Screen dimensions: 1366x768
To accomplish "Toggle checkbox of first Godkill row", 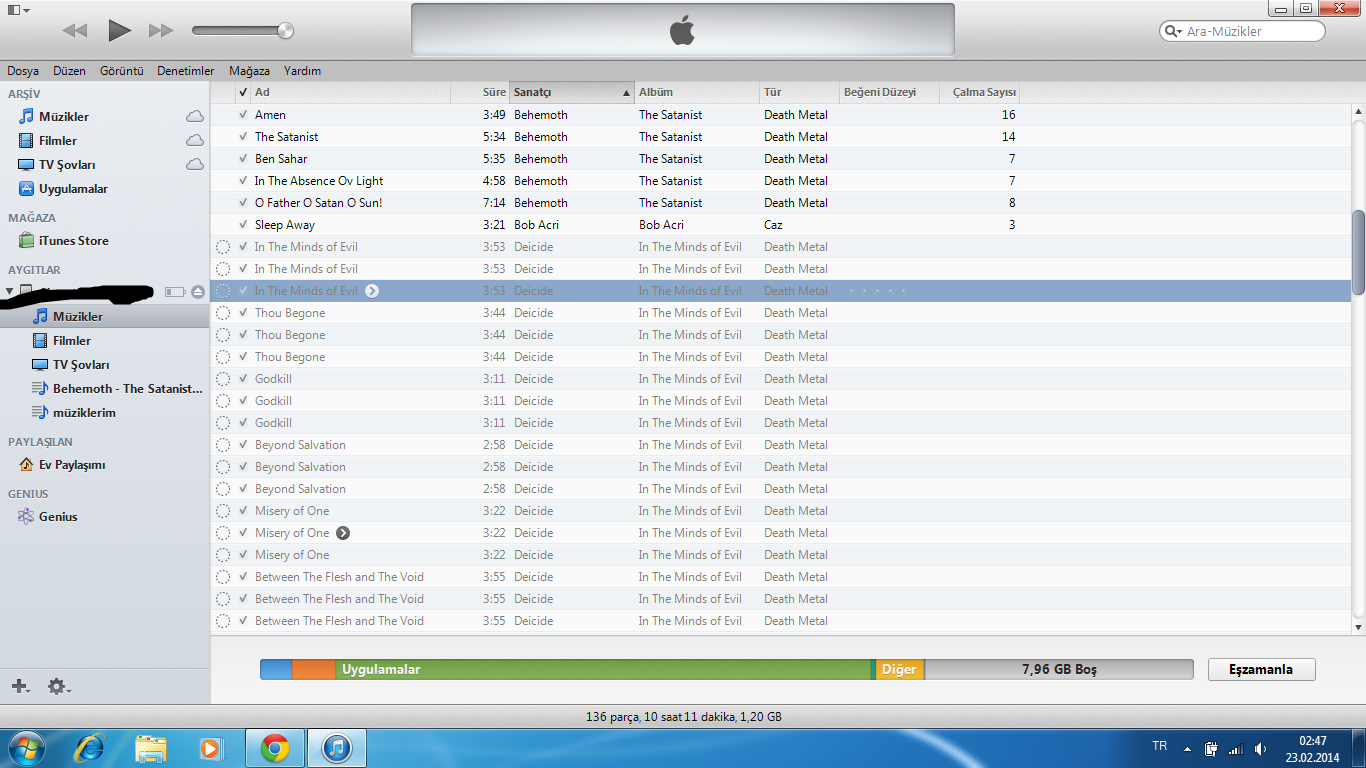I will point(243,379).
